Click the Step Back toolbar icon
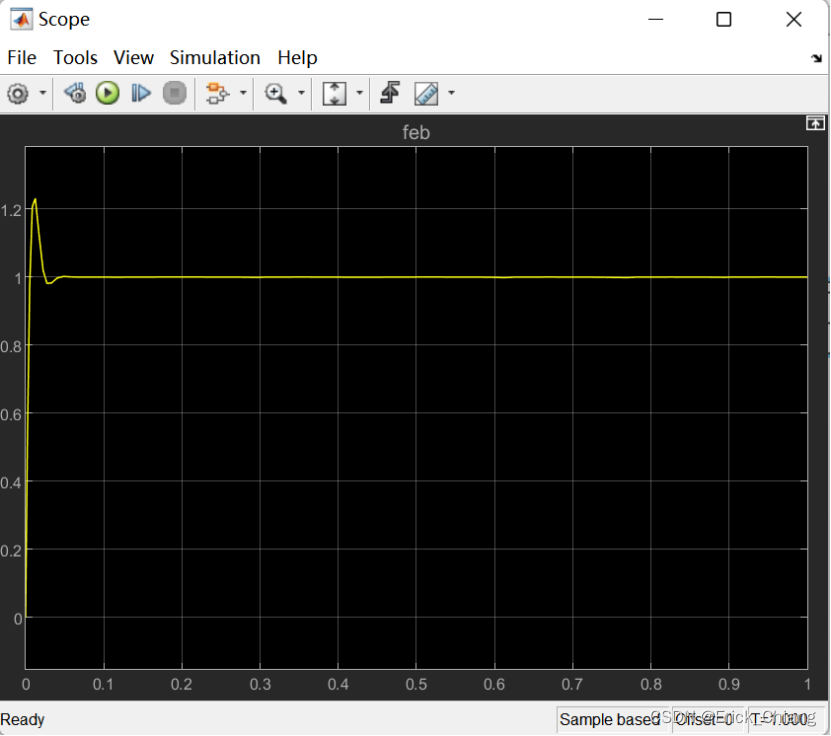This screenshot has width=831, height=736. point(75,93)
